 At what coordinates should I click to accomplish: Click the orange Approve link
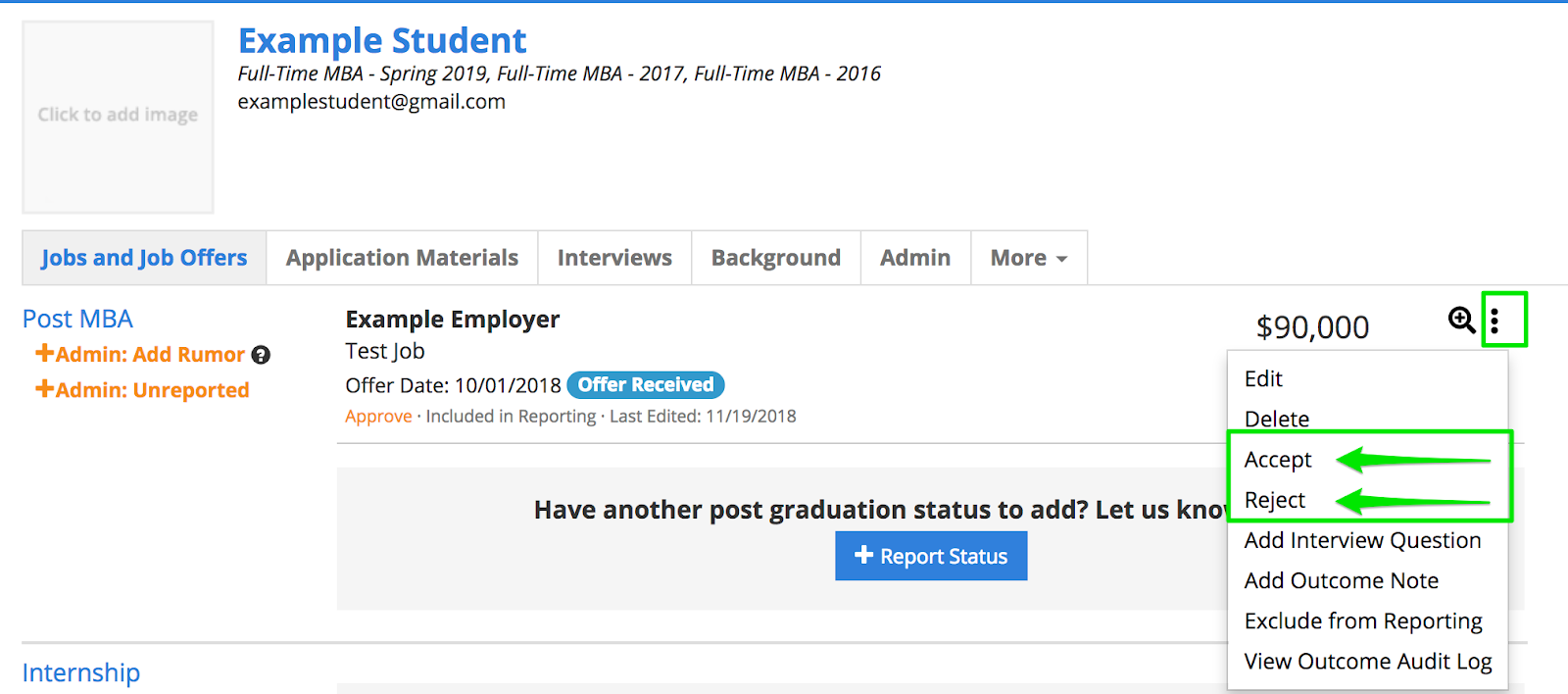coord(378,417)
